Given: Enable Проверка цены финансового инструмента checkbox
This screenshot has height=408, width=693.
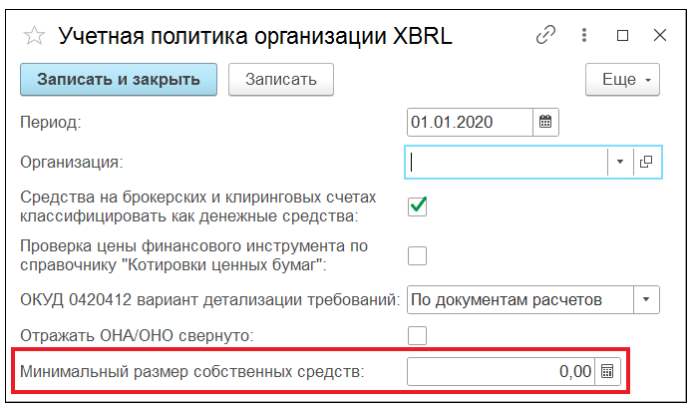Looking at the screenshot, I should point(418,255).
